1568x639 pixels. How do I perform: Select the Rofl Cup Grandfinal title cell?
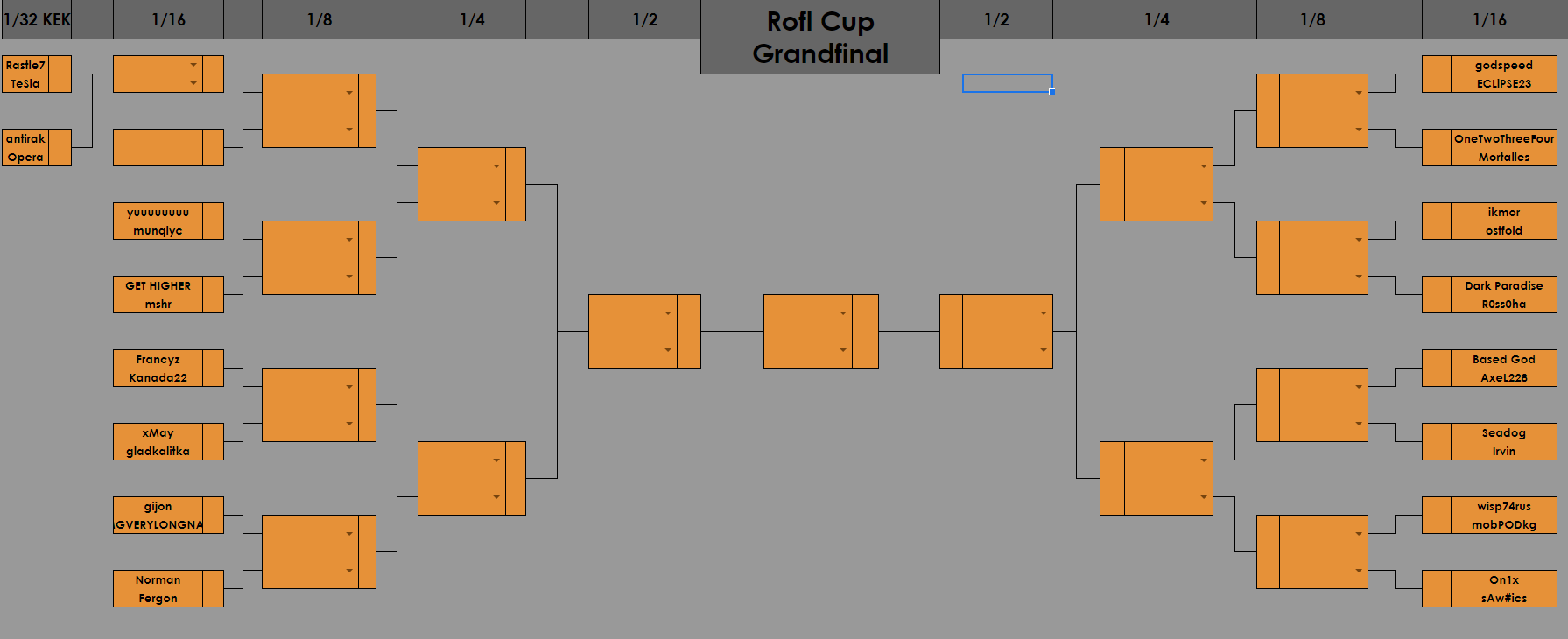819,37
